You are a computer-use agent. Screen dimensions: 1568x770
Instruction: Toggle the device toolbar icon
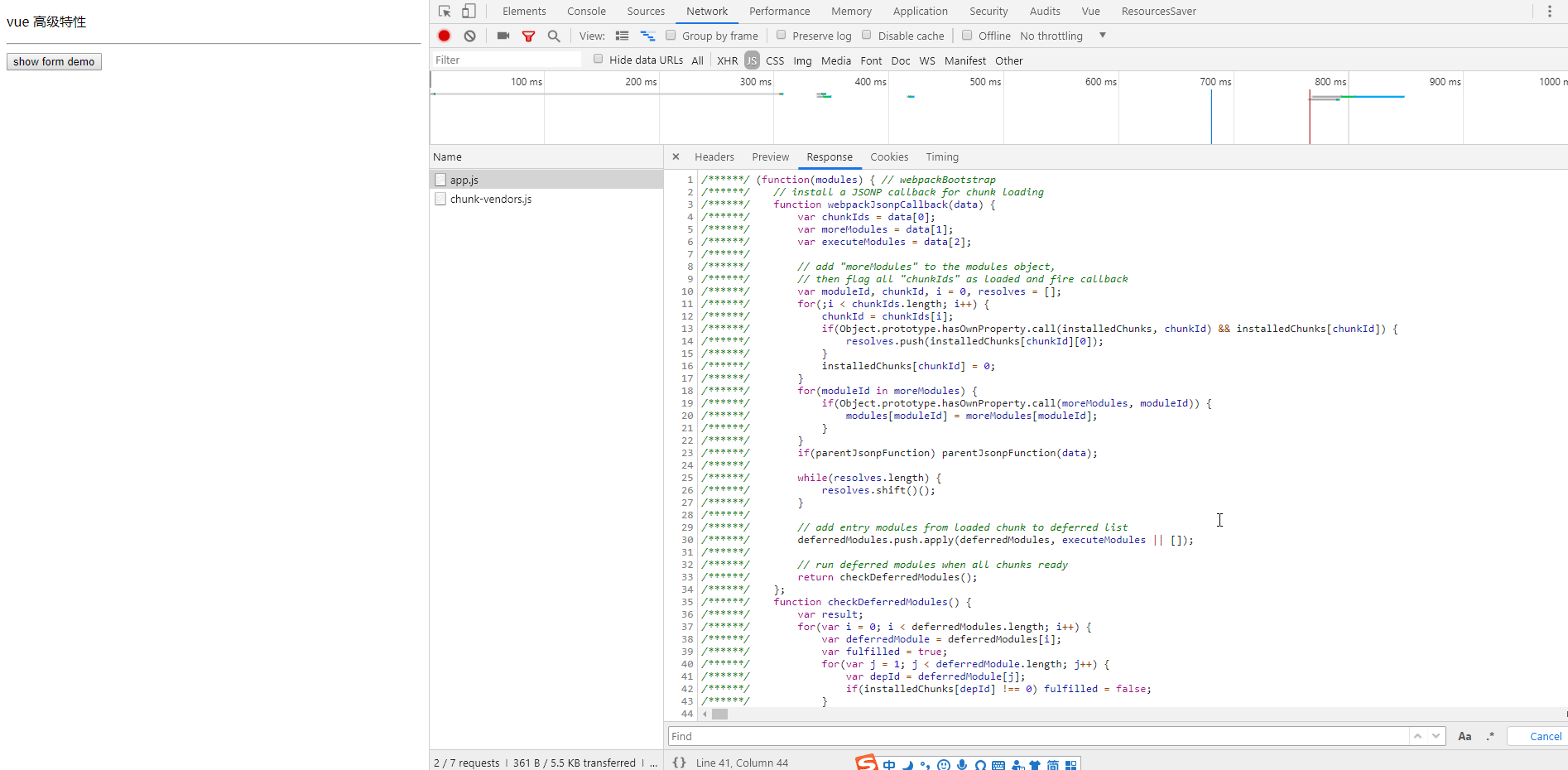pyautogui.click(x=469, y=12)
